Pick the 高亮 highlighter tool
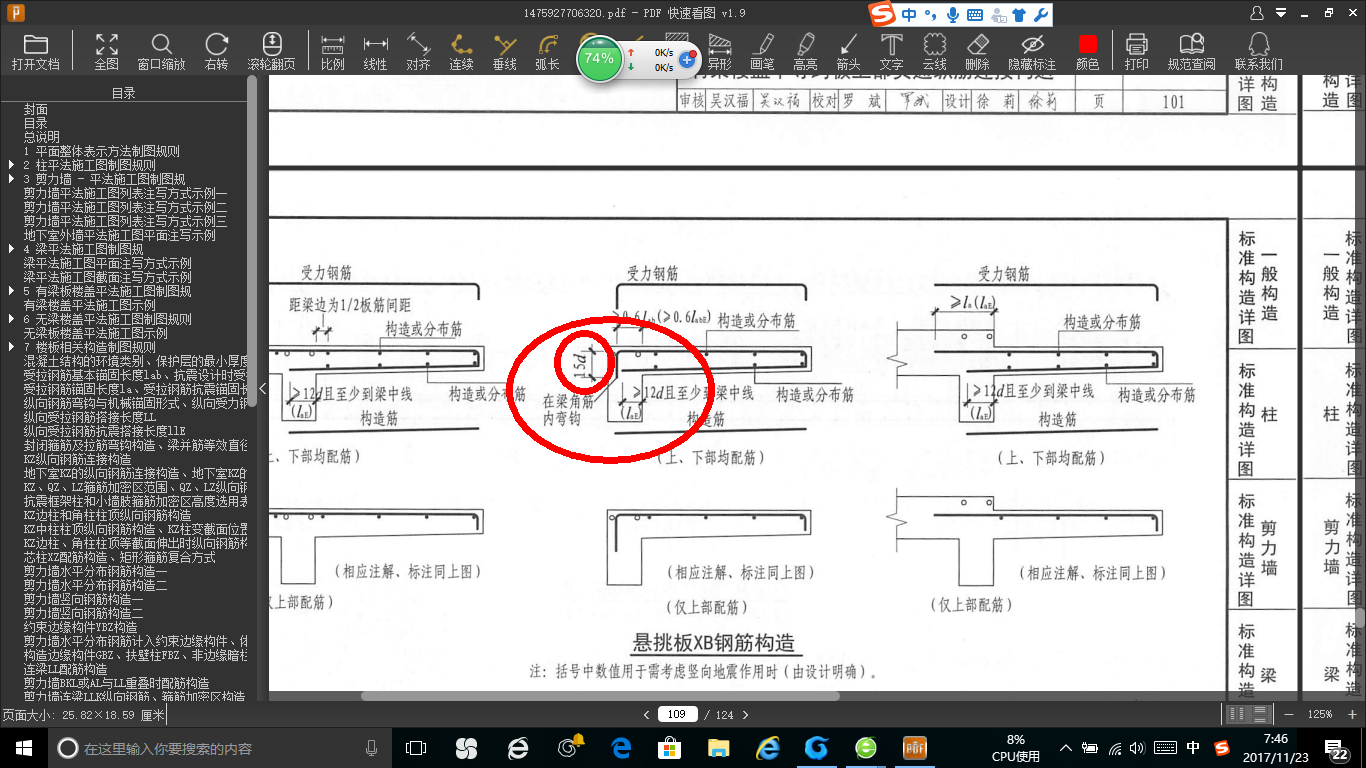 [x=805, y=52]
